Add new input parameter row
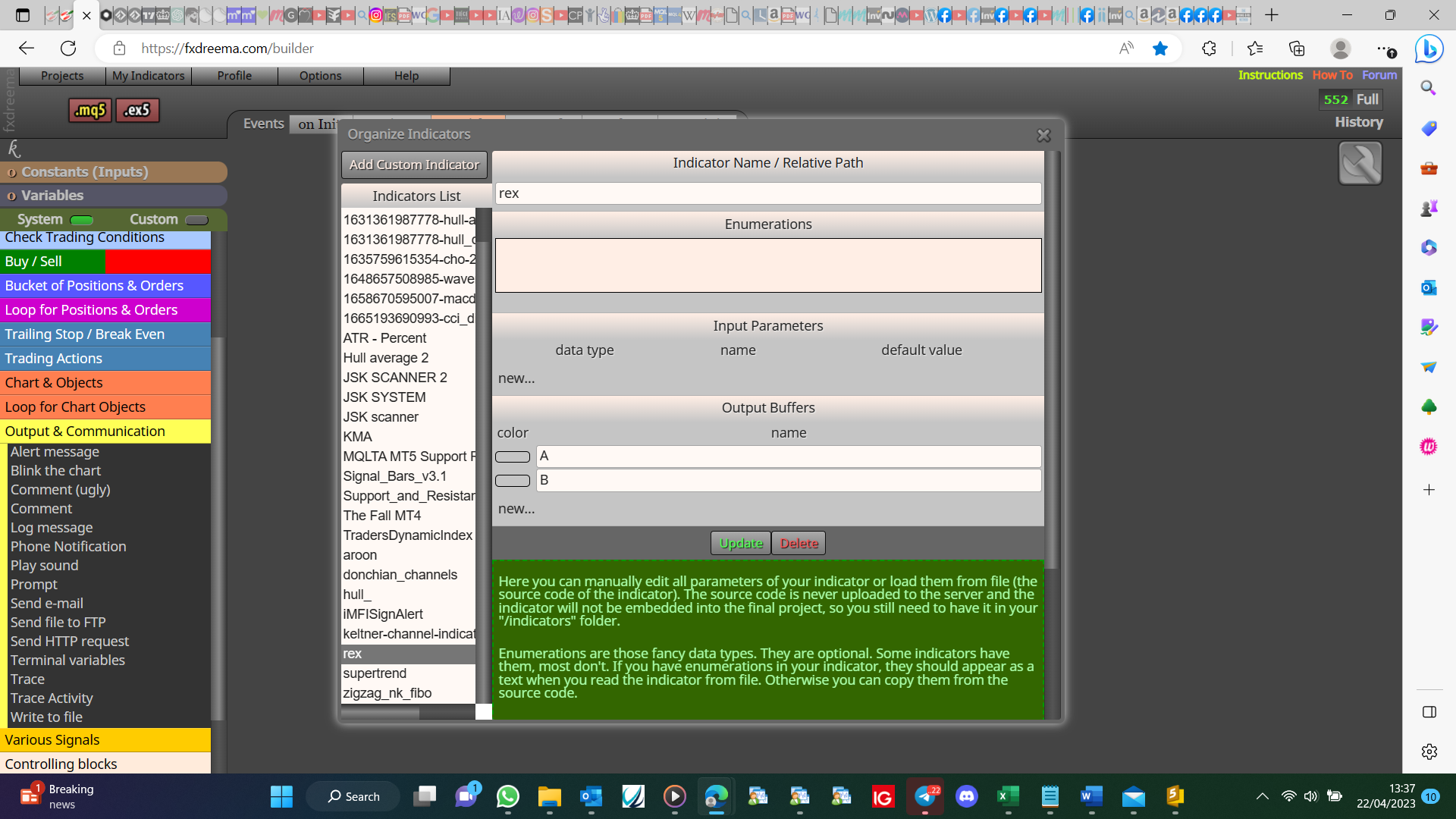Viewport: 1456px width, 819px height. click(516, 378)
